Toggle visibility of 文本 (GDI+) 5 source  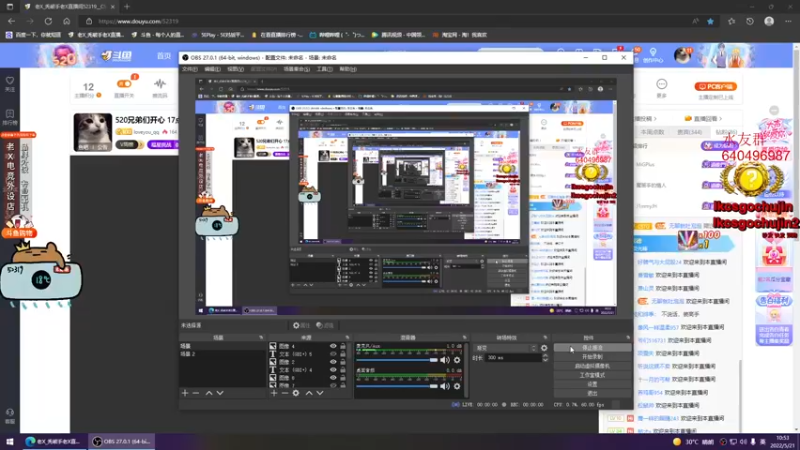333,354
